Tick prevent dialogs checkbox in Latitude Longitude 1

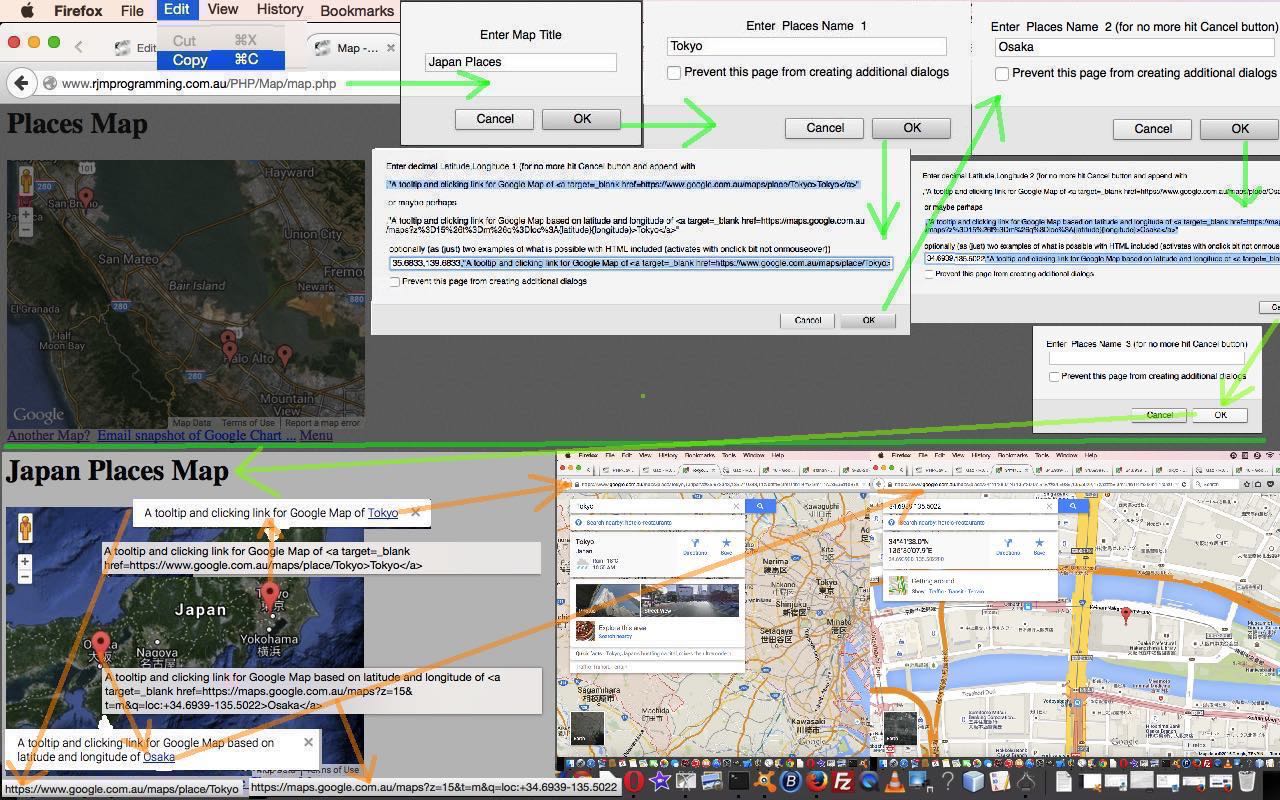395,281
